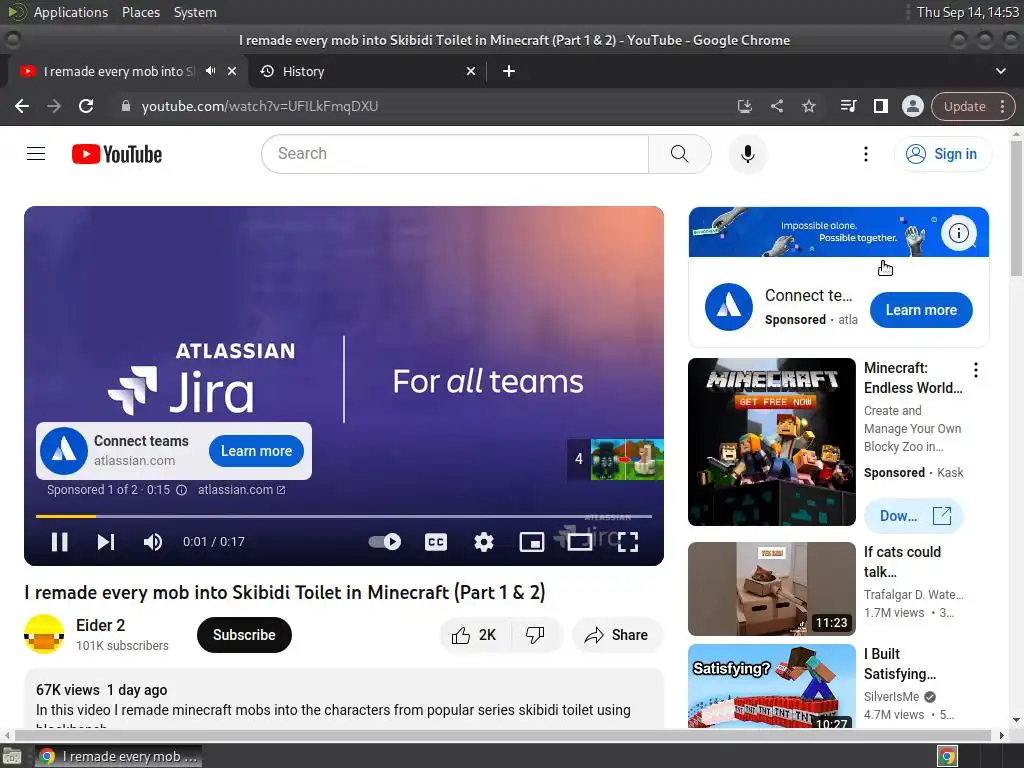The image size is (1024, 768).
Task: Open player settings gear
Action: (484, 542)
